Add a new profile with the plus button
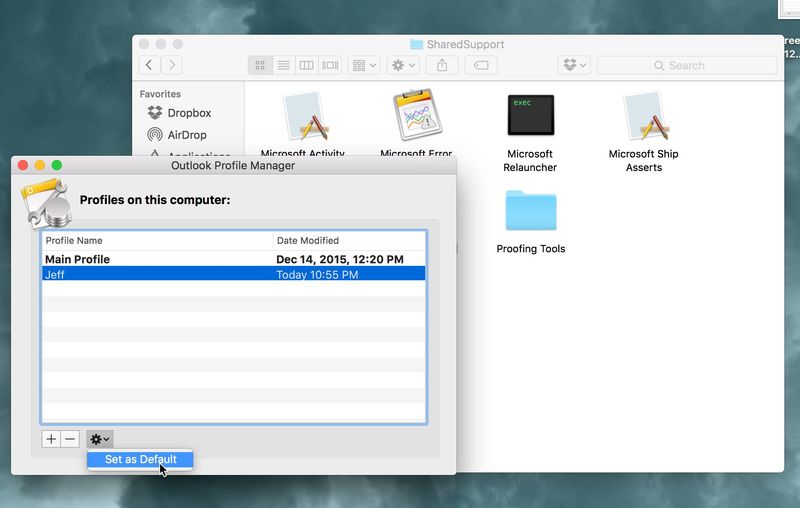The image size is (800, 508). click(x=51, y=439)
